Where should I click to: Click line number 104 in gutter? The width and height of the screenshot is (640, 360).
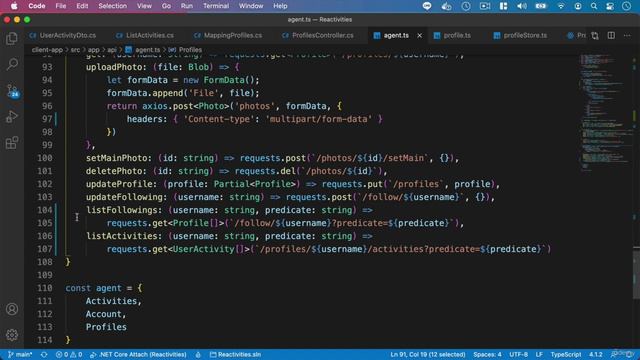tap(45, 210)
